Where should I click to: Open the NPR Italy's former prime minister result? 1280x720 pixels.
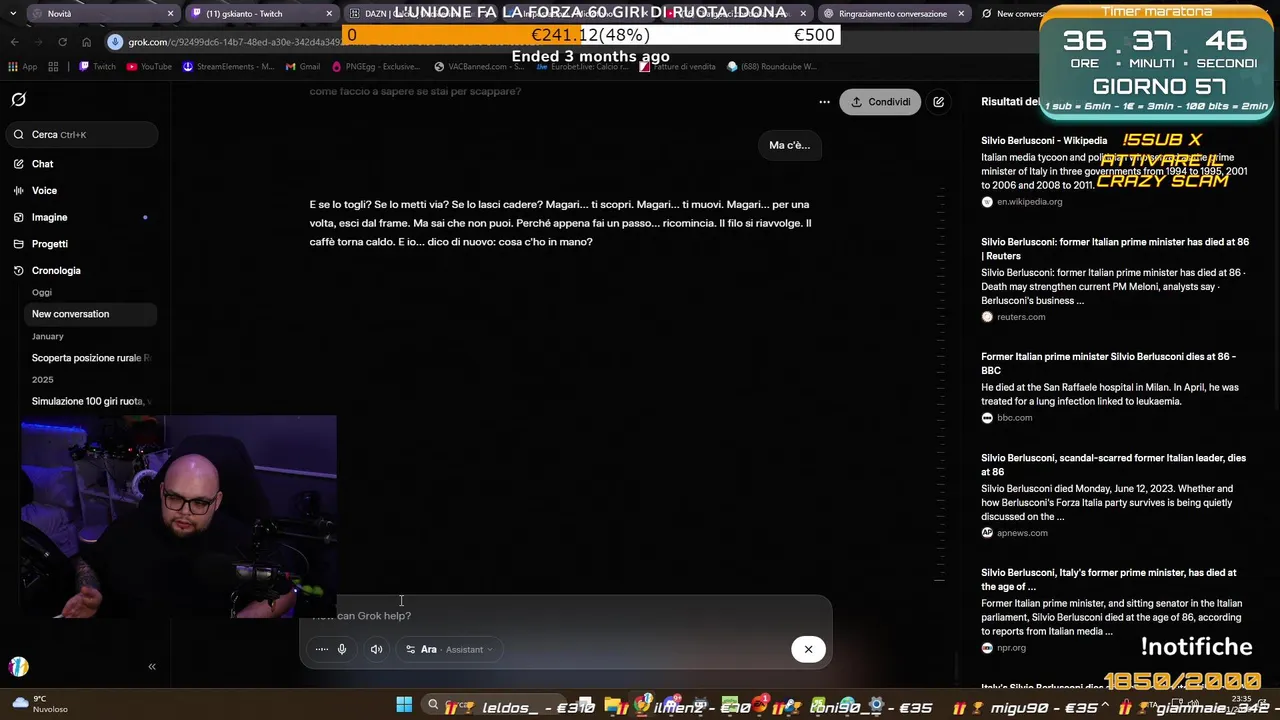click(1108, 580)
